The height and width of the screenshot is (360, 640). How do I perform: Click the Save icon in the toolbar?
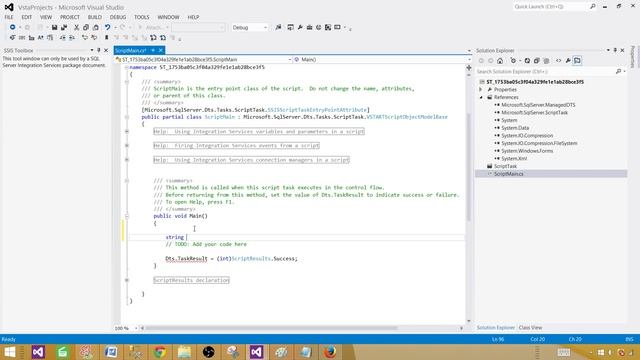click(54, 27)
